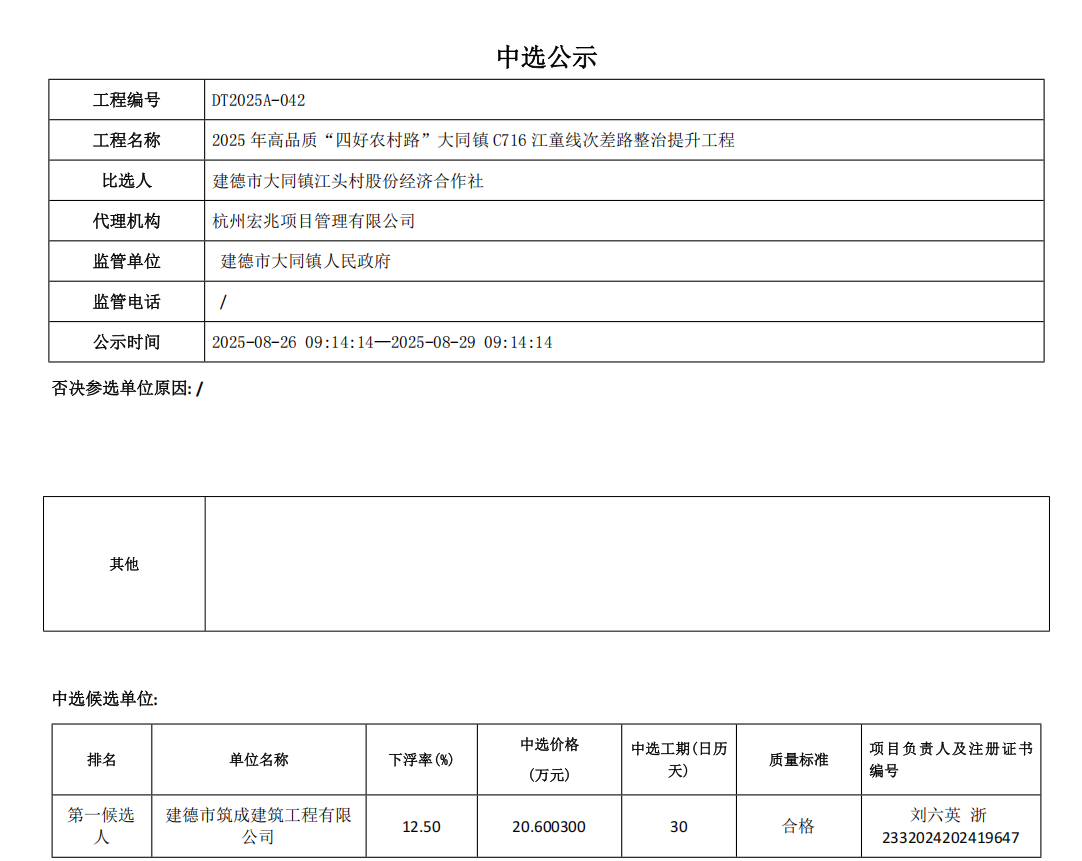Click company 建德市筑成建筑工程有限公司
Screen dimensions: 1082x861
coord(258,826)
